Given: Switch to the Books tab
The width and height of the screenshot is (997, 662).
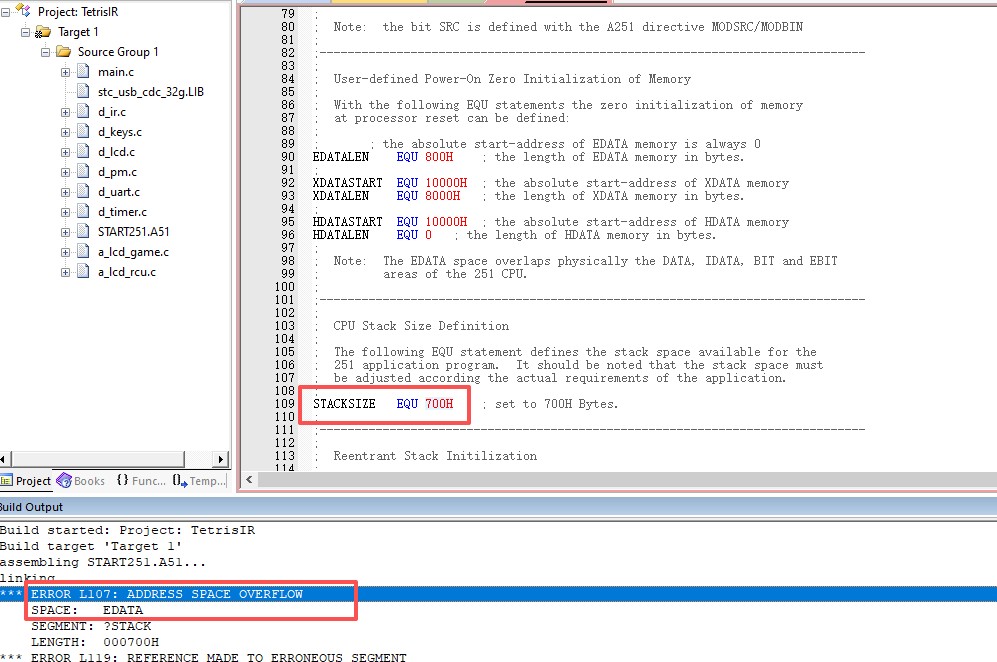Looking at the screenshot, I should tap(81, 481).
